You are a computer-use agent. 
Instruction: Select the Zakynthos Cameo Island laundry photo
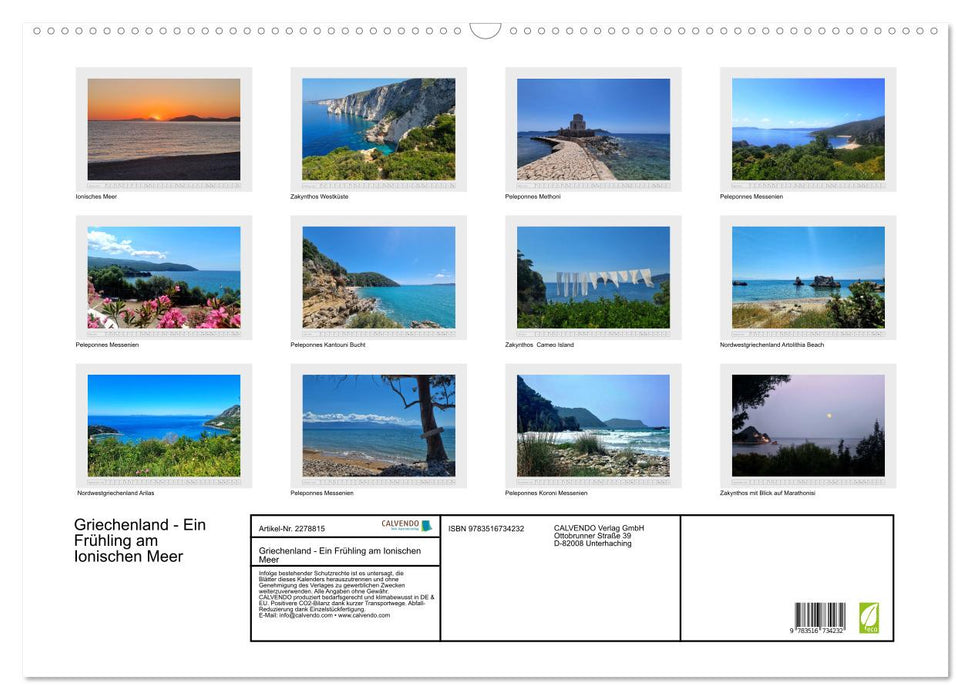tap(593, 277)
